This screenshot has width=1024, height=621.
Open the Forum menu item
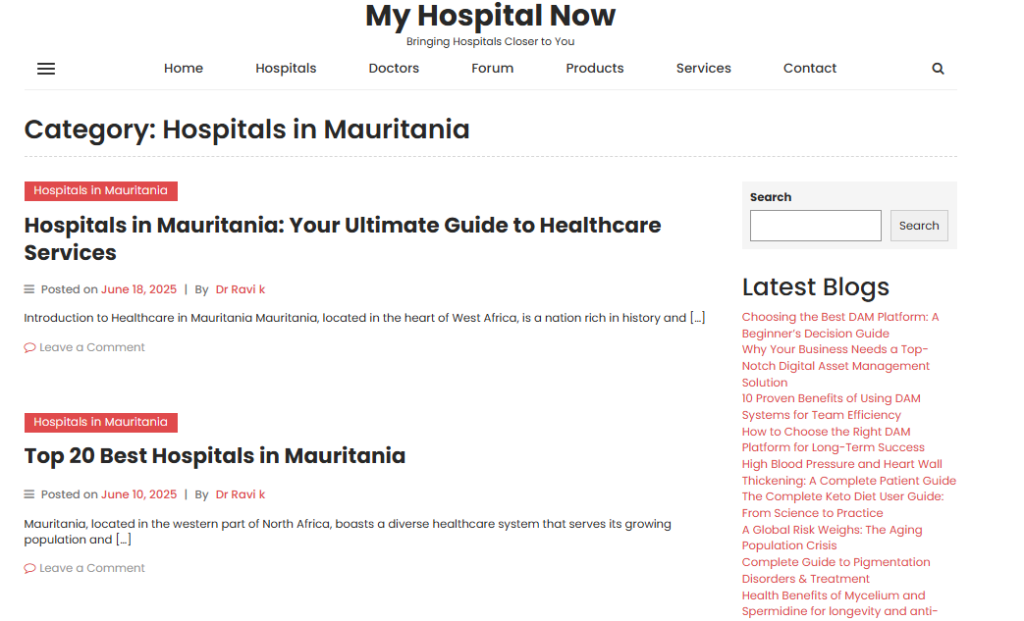[x=492, y=68]
